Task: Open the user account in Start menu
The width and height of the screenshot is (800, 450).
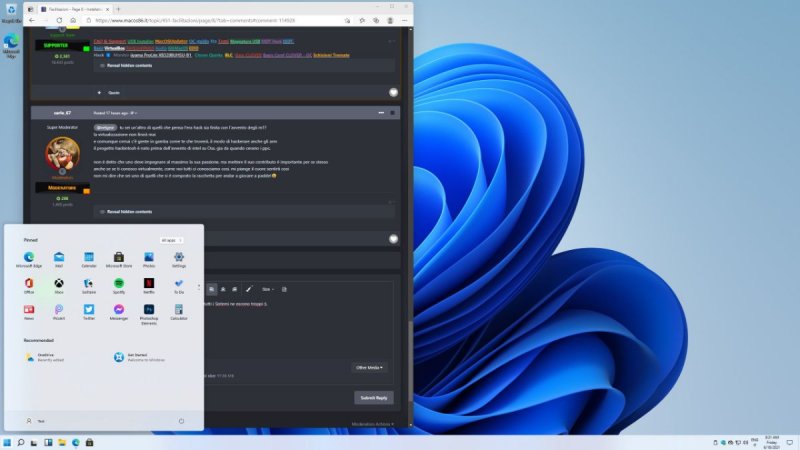Action: (x=35, y=421)
